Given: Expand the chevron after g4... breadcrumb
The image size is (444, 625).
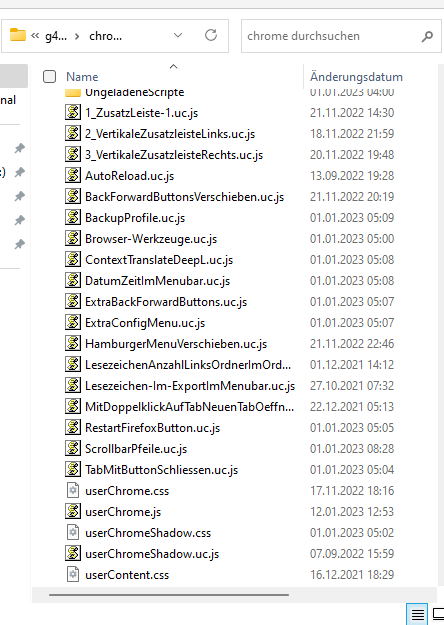Looking at the screenshot, I should [77, 36].
